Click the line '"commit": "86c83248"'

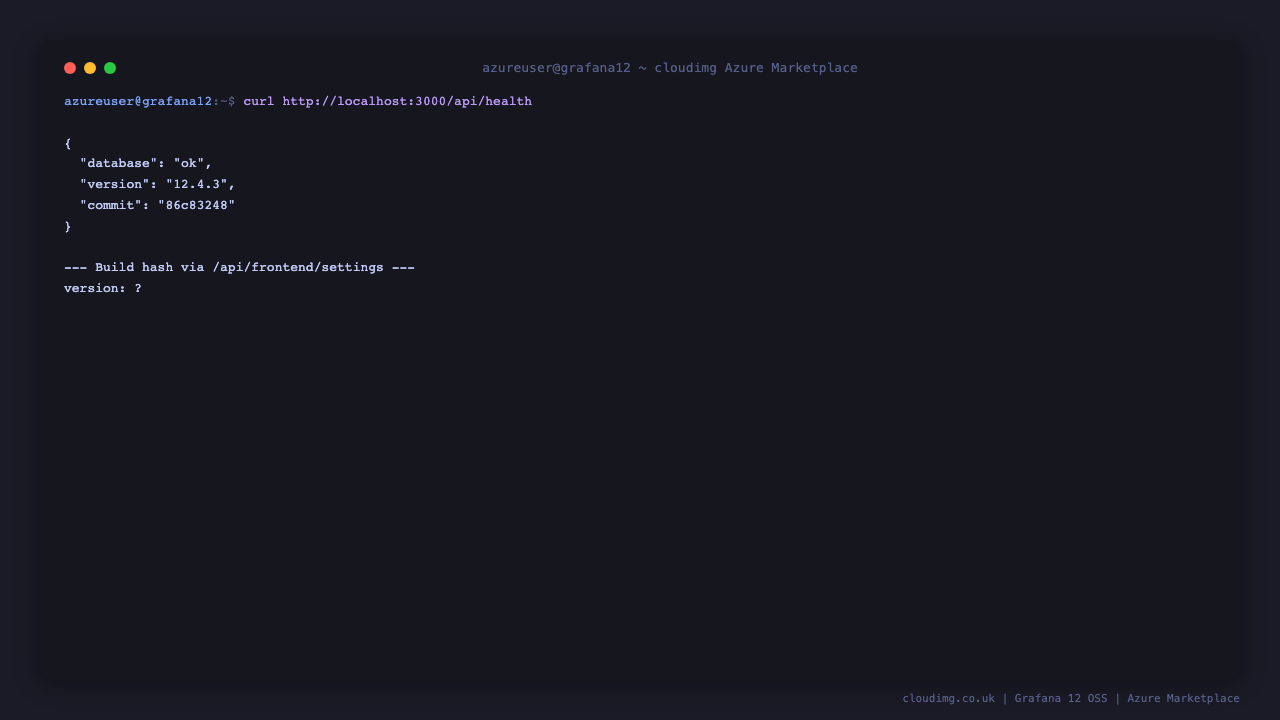point(158,205)
